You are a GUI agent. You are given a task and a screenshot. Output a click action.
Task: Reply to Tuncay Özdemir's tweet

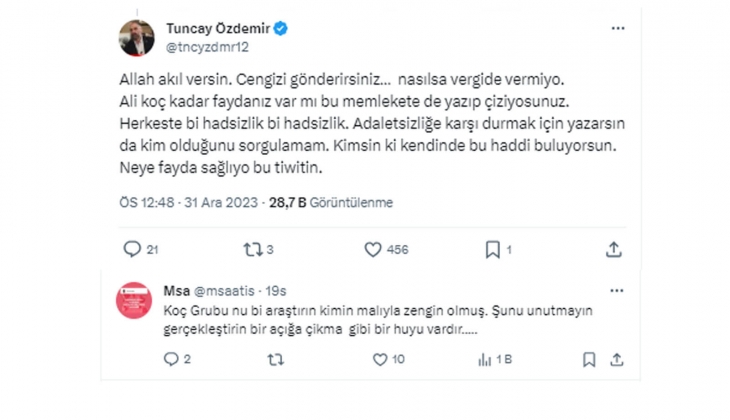point(132,249)
